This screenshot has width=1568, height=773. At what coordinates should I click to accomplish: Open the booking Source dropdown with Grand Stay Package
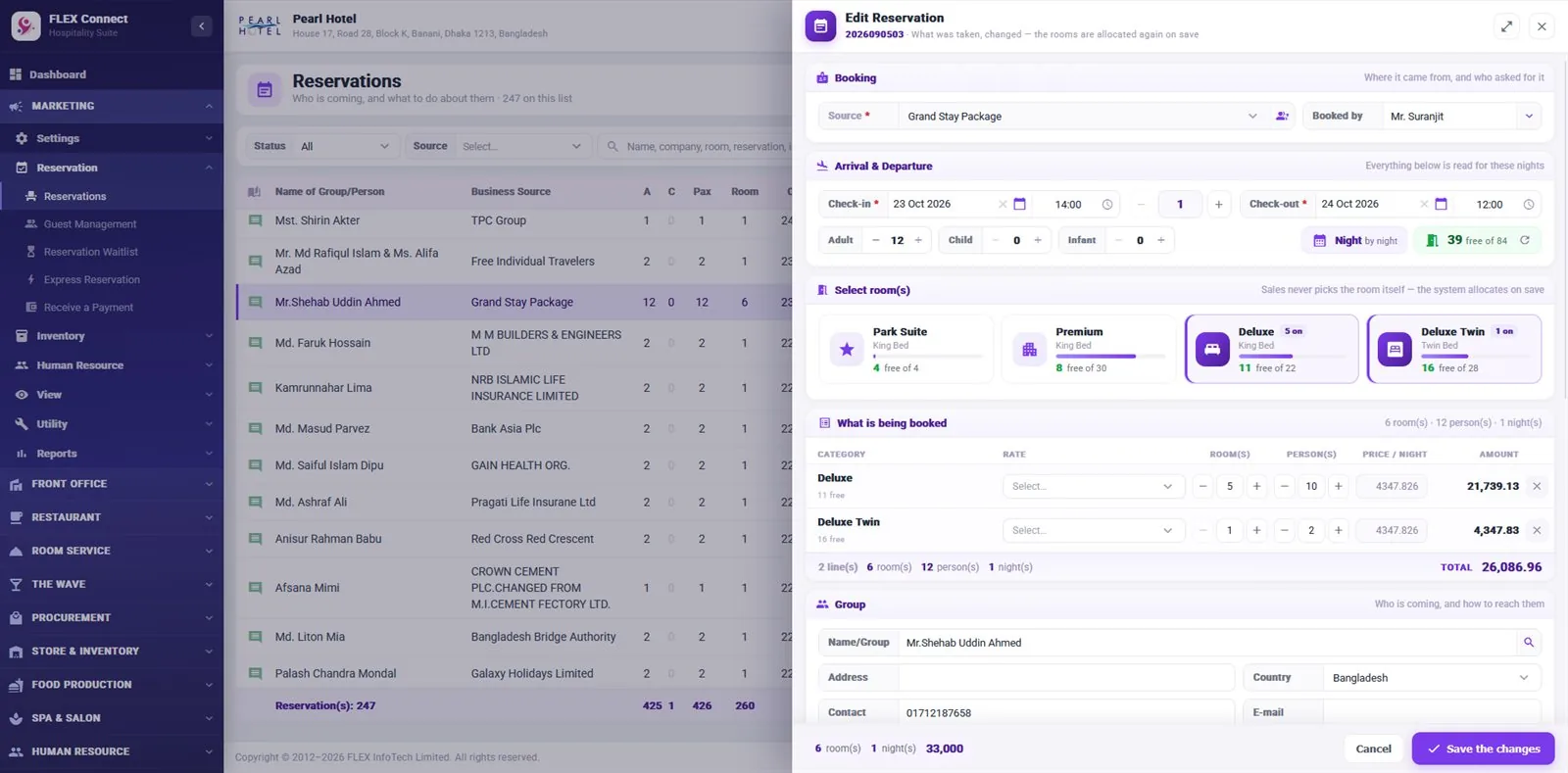[x=1081, y=116]
